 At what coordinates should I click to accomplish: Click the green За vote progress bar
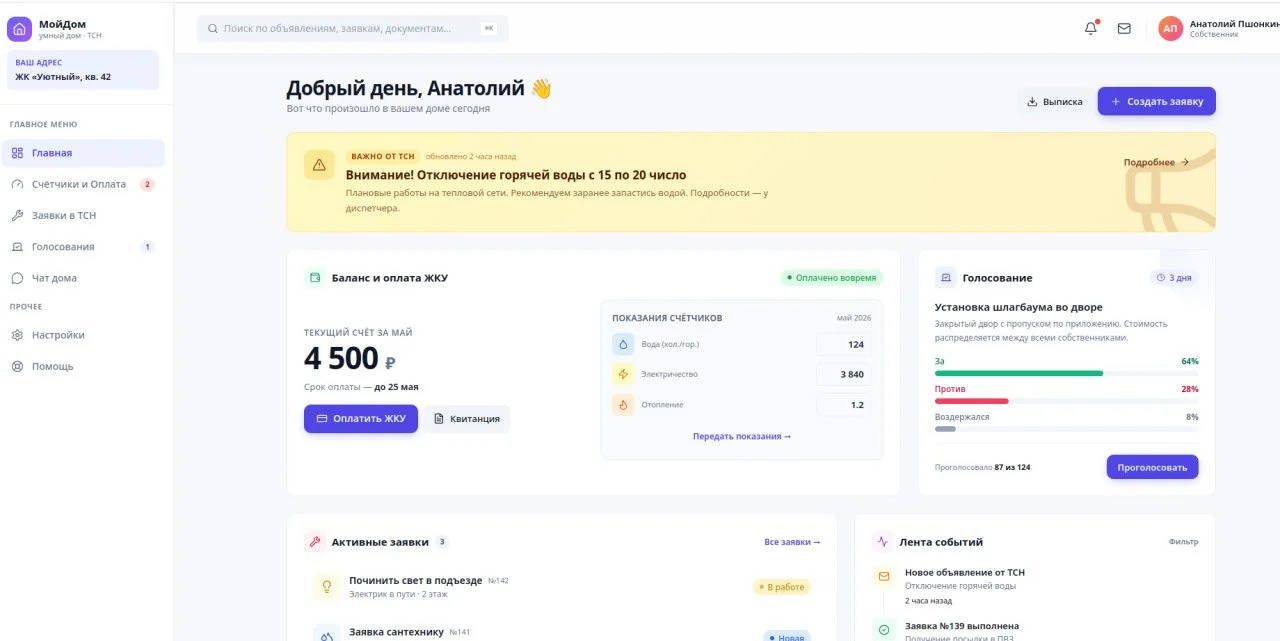tap(1018, 373)
